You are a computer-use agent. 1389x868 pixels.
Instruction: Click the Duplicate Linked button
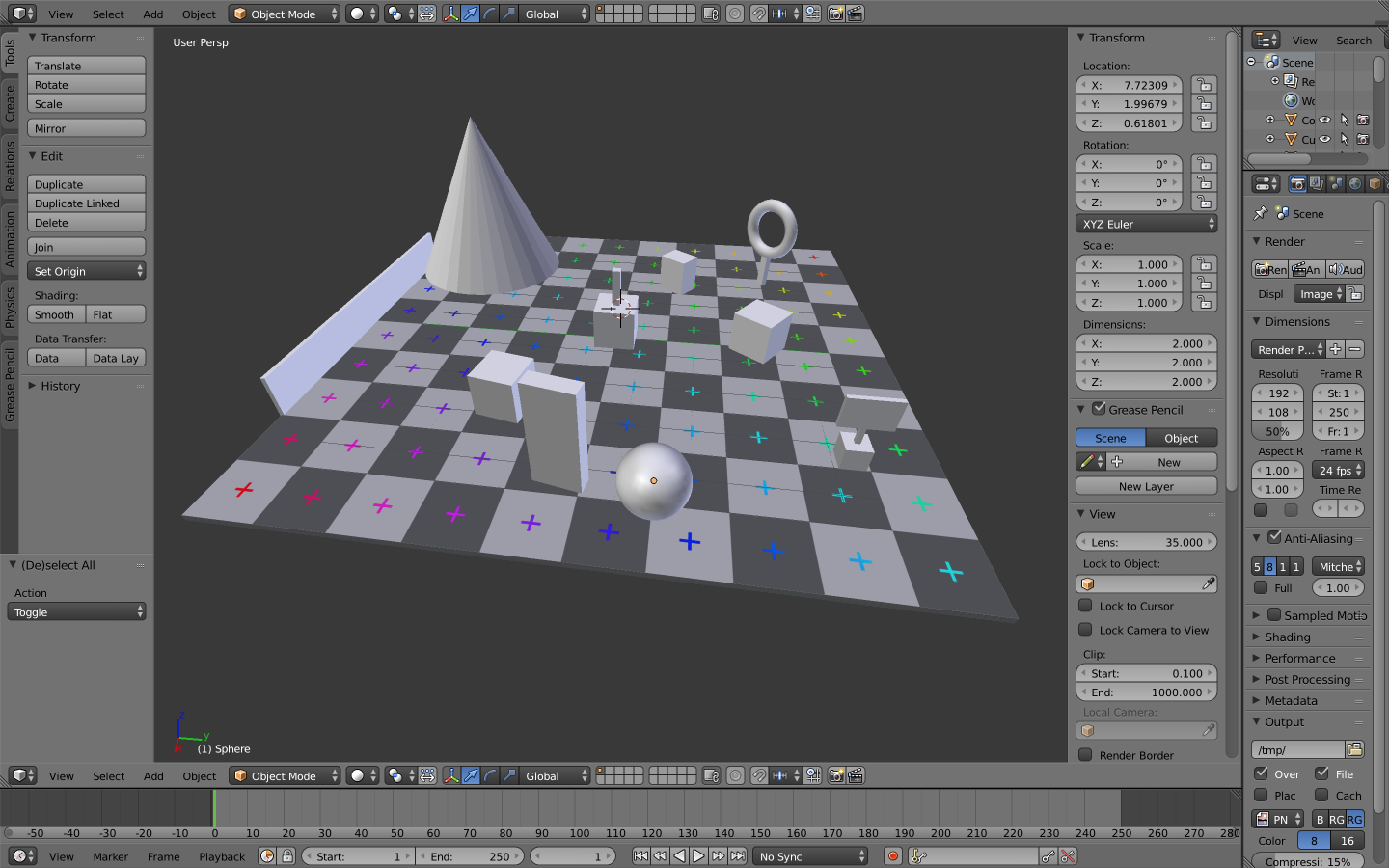[87, 203]
